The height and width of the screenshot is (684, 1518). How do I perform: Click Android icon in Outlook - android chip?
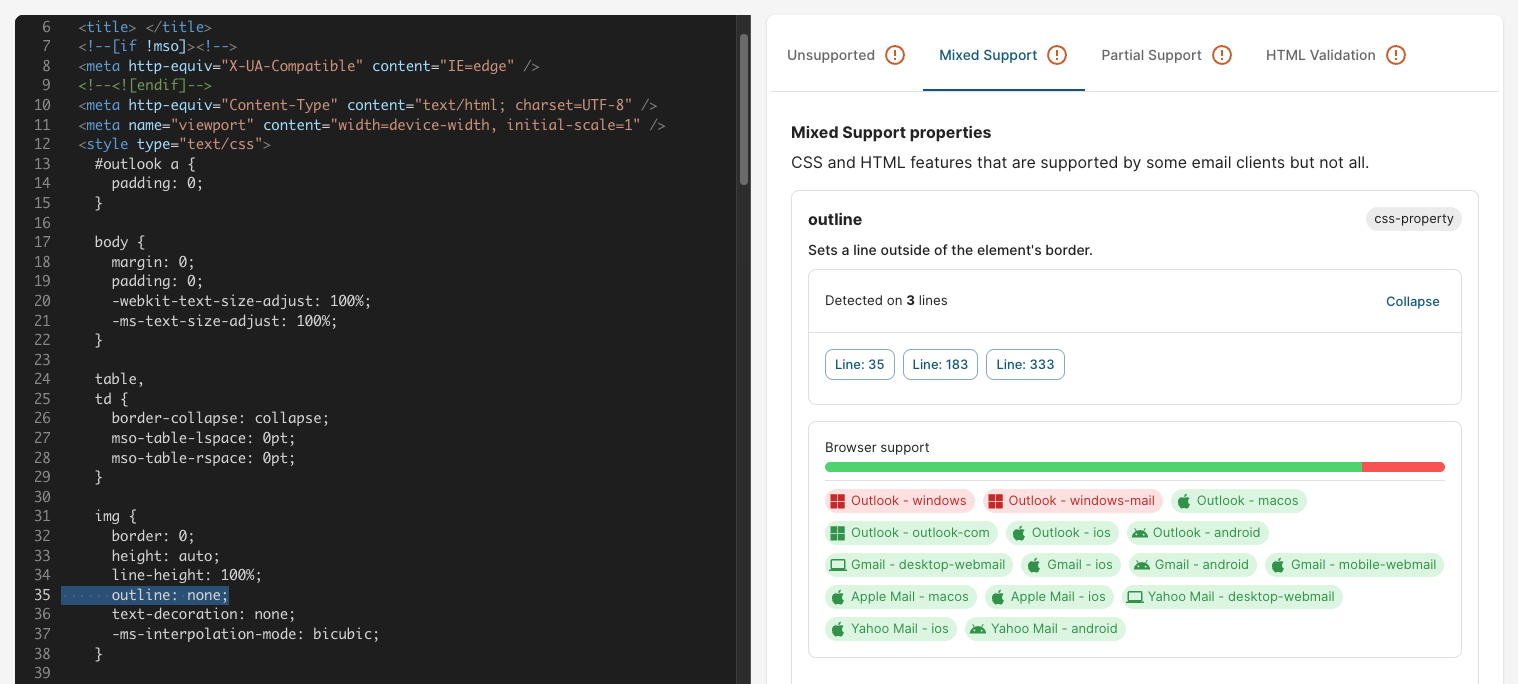coord(1140,533)
